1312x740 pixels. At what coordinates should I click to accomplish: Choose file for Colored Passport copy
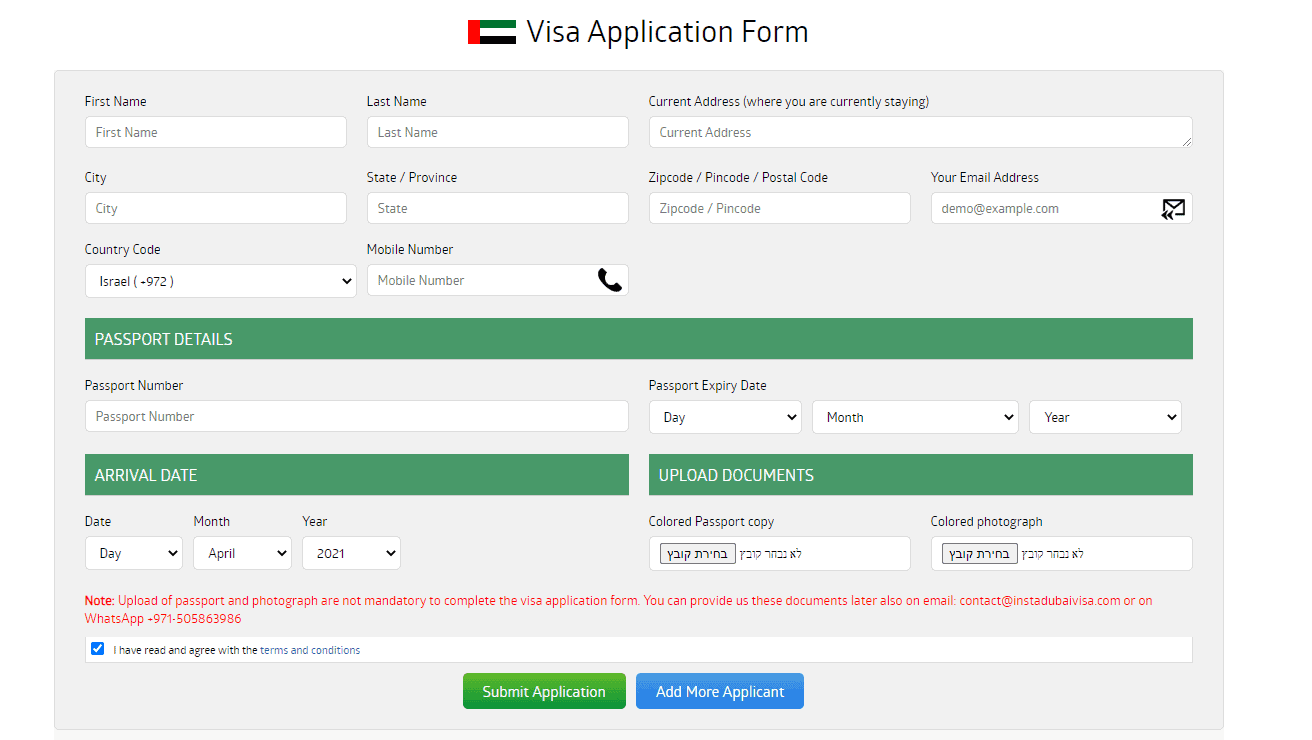[x=698, y=554]
